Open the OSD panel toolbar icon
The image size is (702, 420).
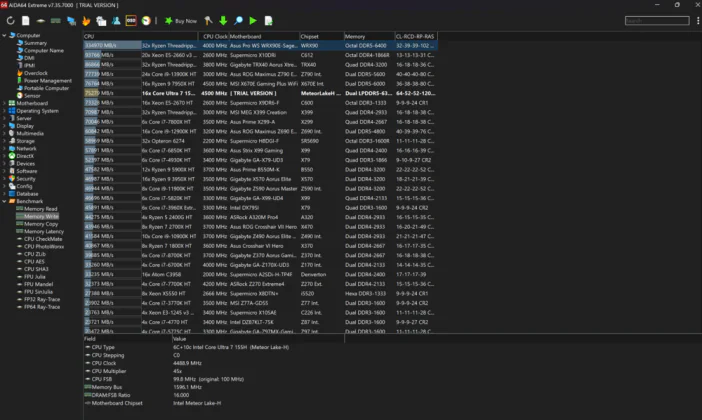131,21
